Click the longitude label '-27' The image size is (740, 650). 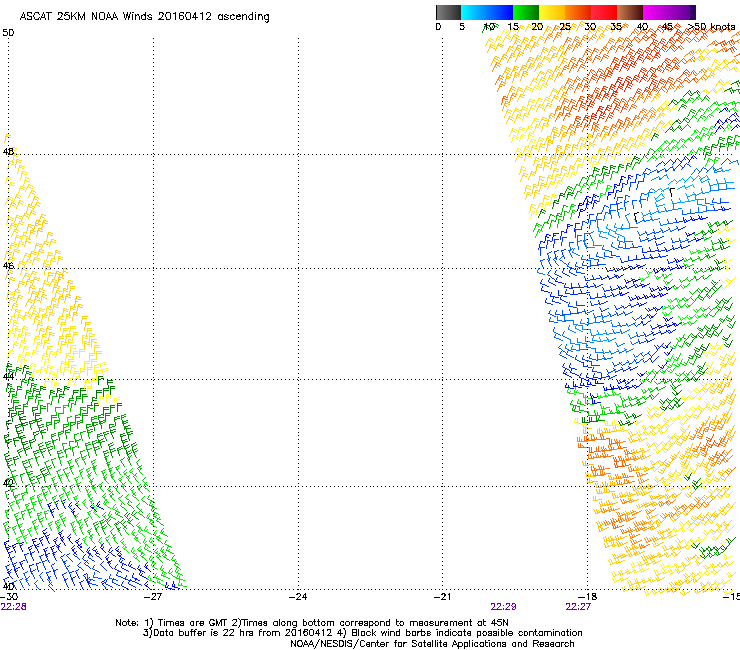(153, 597)
